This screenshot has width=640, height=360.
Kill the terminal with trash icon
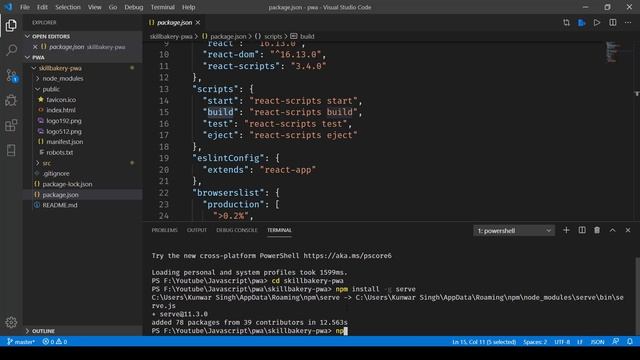point(597,230)
